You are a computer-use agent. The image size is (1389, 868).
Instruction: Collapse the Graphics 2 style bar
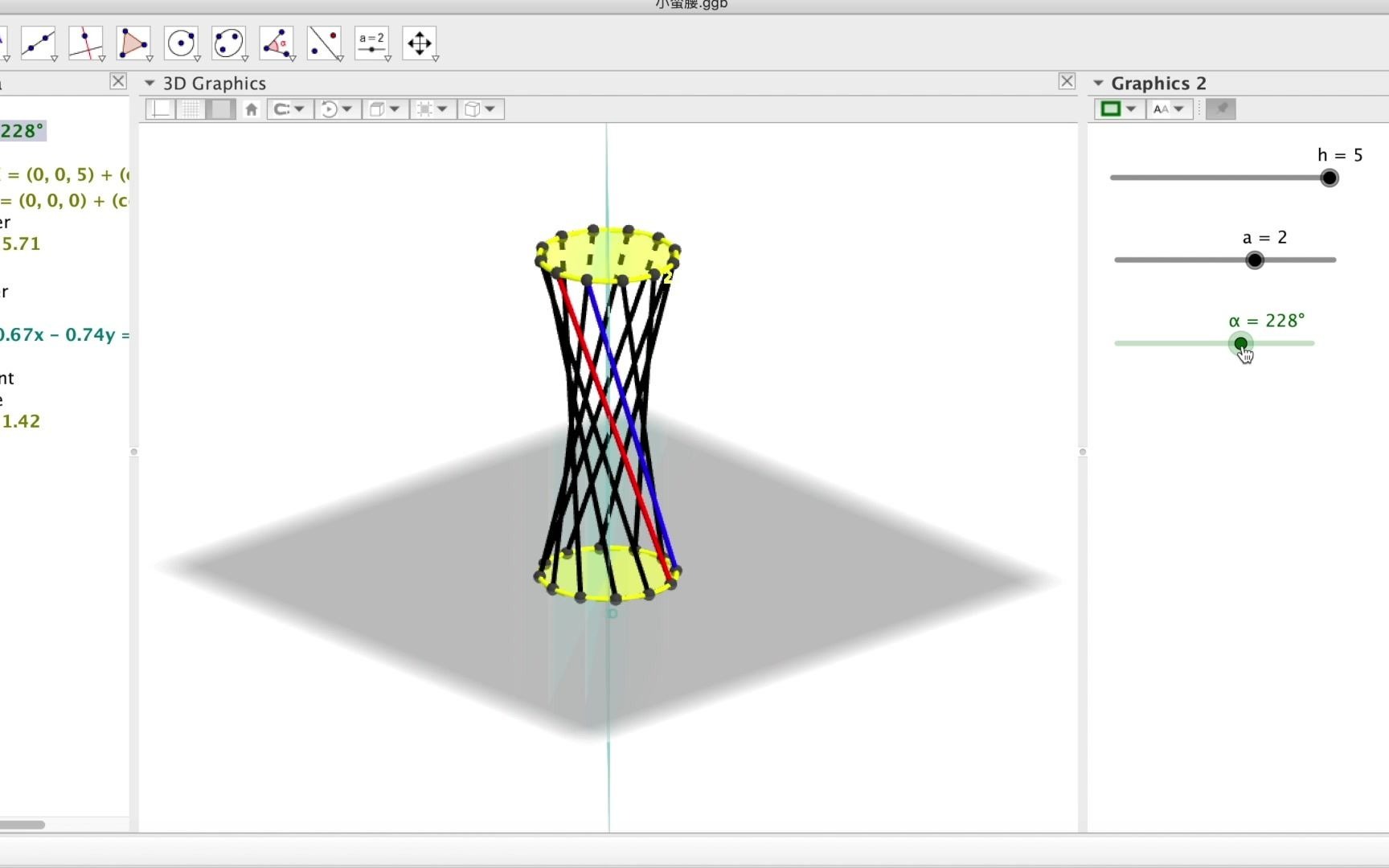(1098, 83)
